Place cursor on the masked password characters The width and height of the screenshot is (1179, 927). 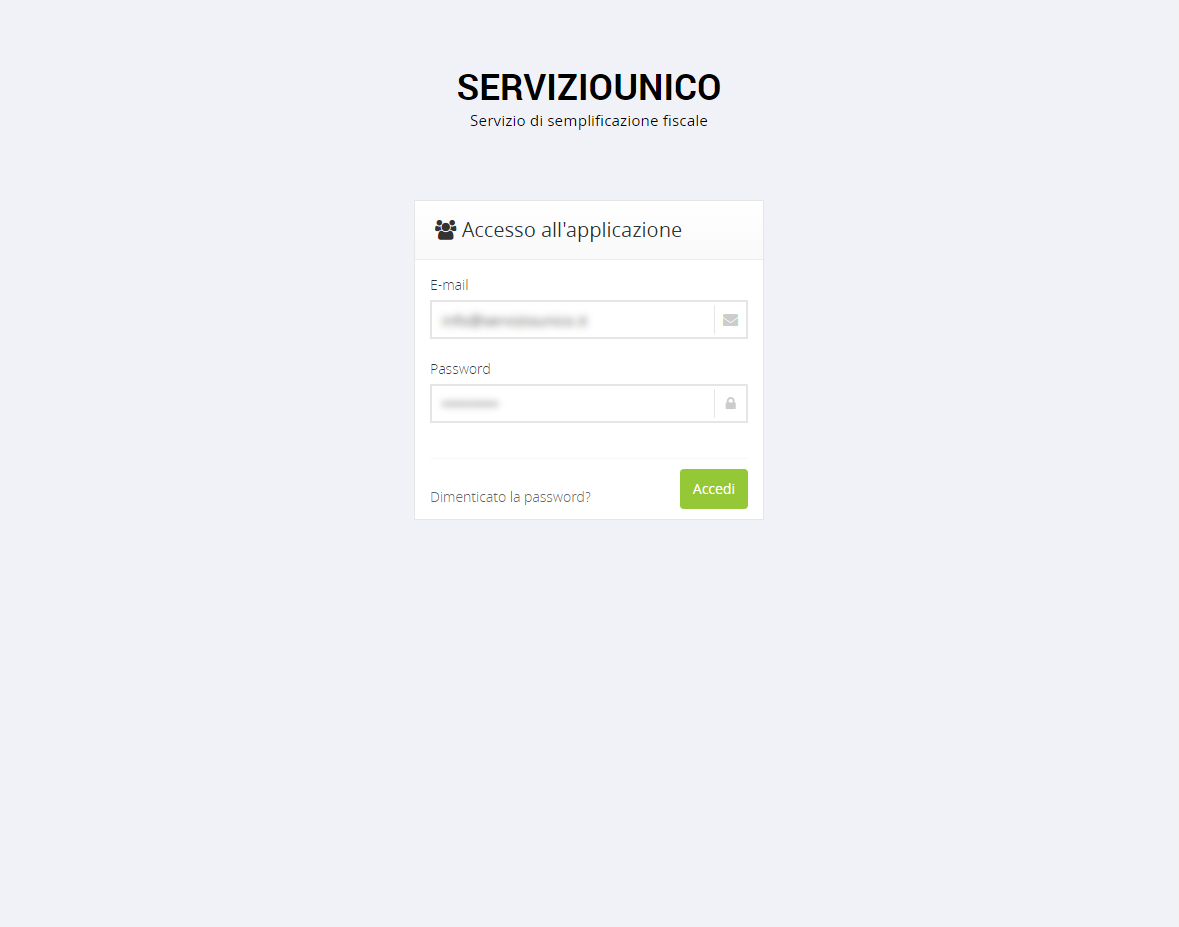click(x=470, y=404)
